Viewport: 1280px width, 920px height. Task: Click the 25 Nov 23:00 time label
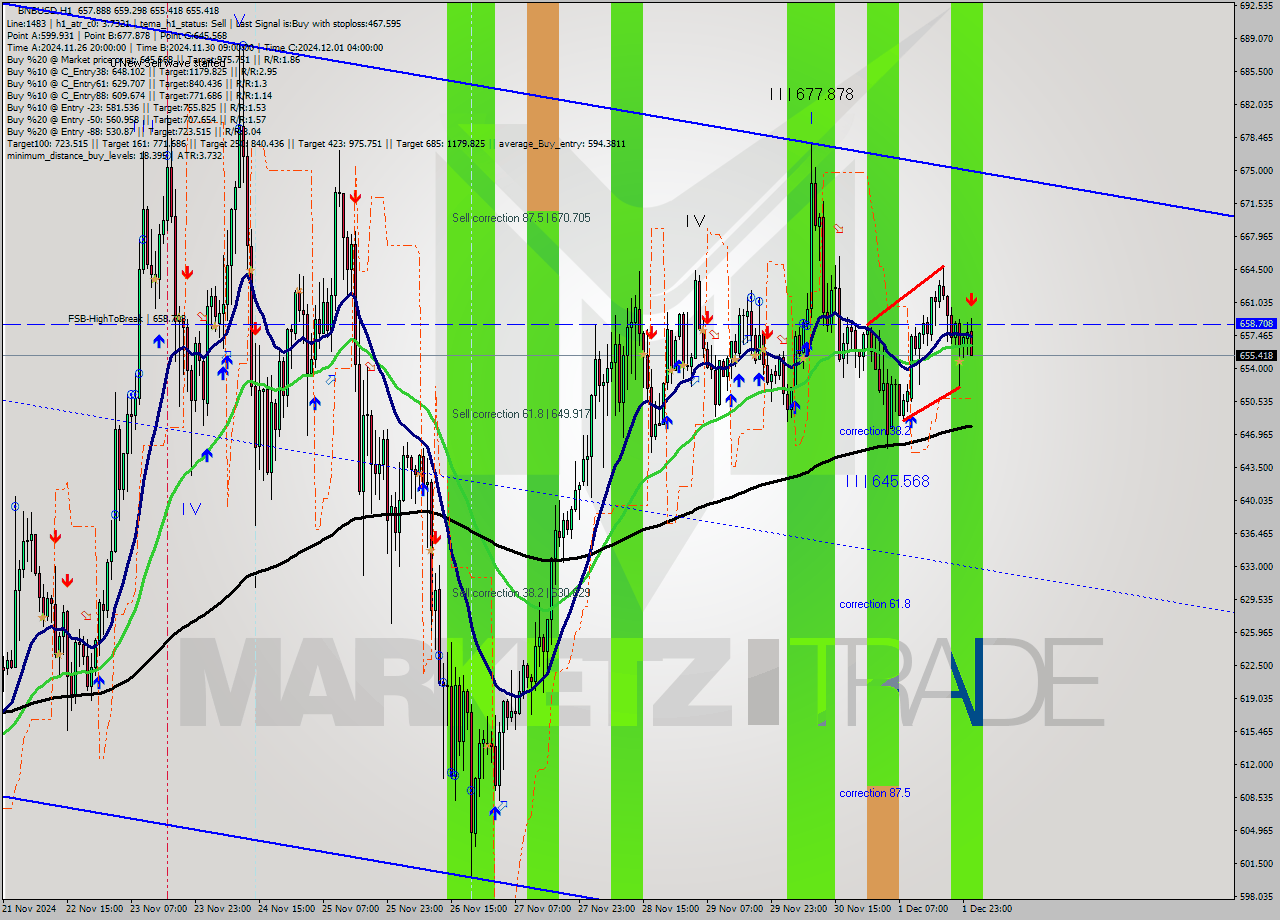tap(414, 909)
